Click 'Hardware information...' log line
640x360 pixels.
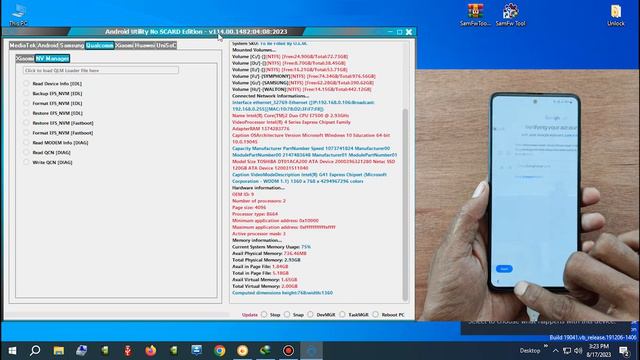(258, 188)
